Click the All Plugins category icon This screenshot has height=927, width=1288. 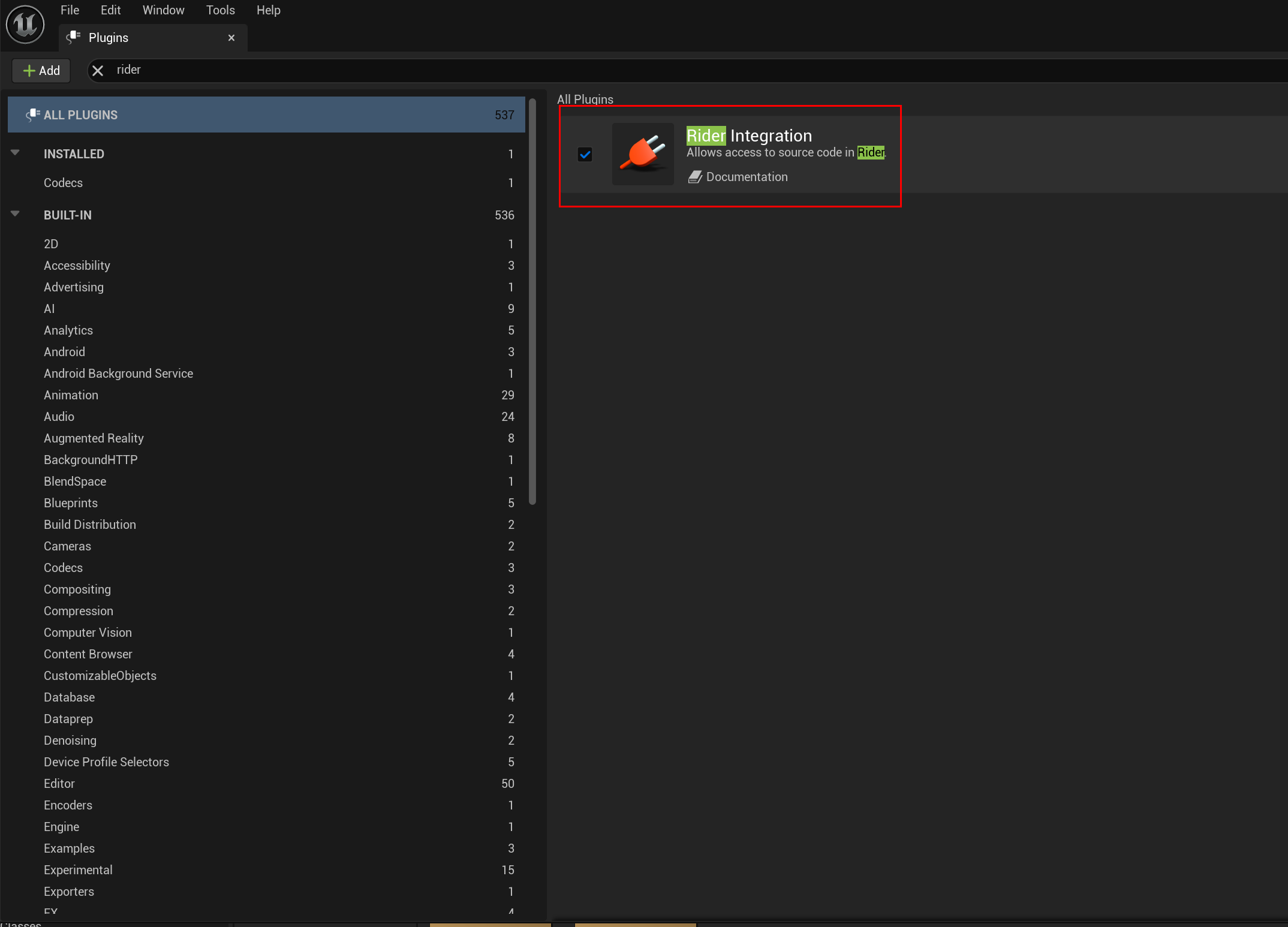(33, 115)
